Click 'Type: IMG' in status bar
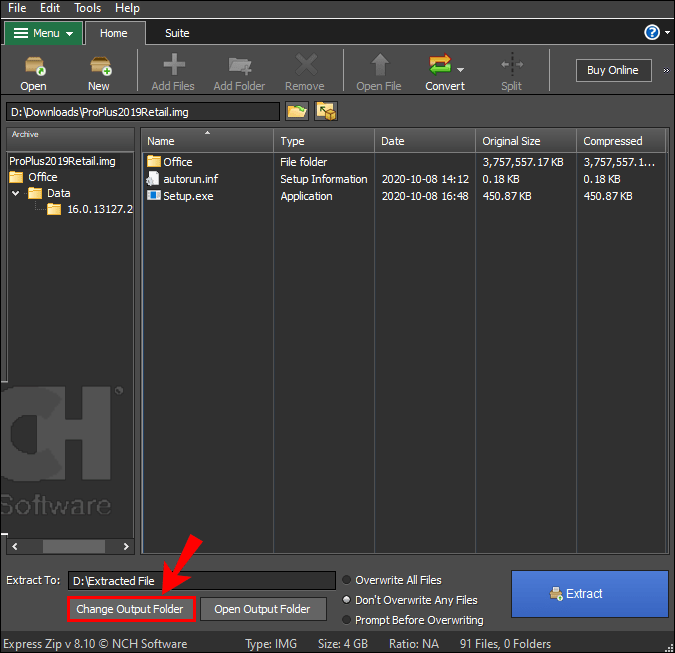Viewport: 675px width, 653px height. point(271,644)
